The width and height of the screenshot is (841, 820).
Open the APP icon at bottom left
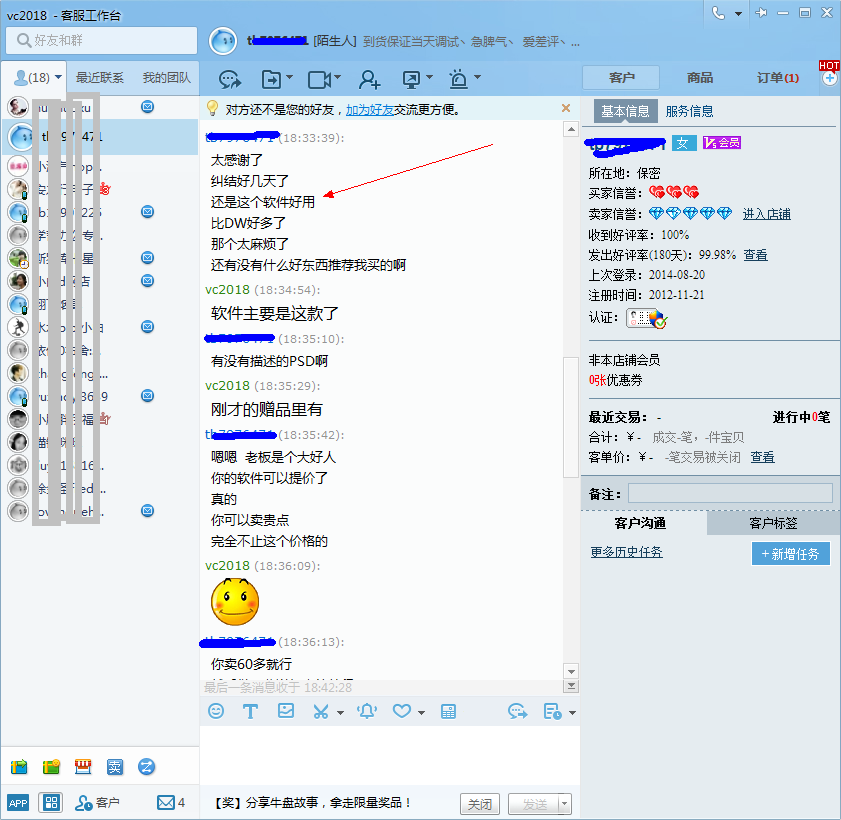[x=18, y=802]
